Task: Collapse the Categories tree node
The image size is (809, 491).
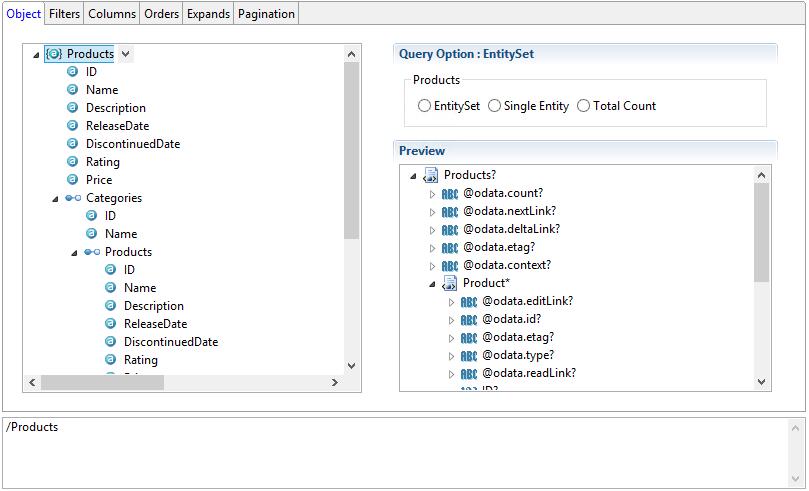Action: pyautogui.click(x=55, y=199)
